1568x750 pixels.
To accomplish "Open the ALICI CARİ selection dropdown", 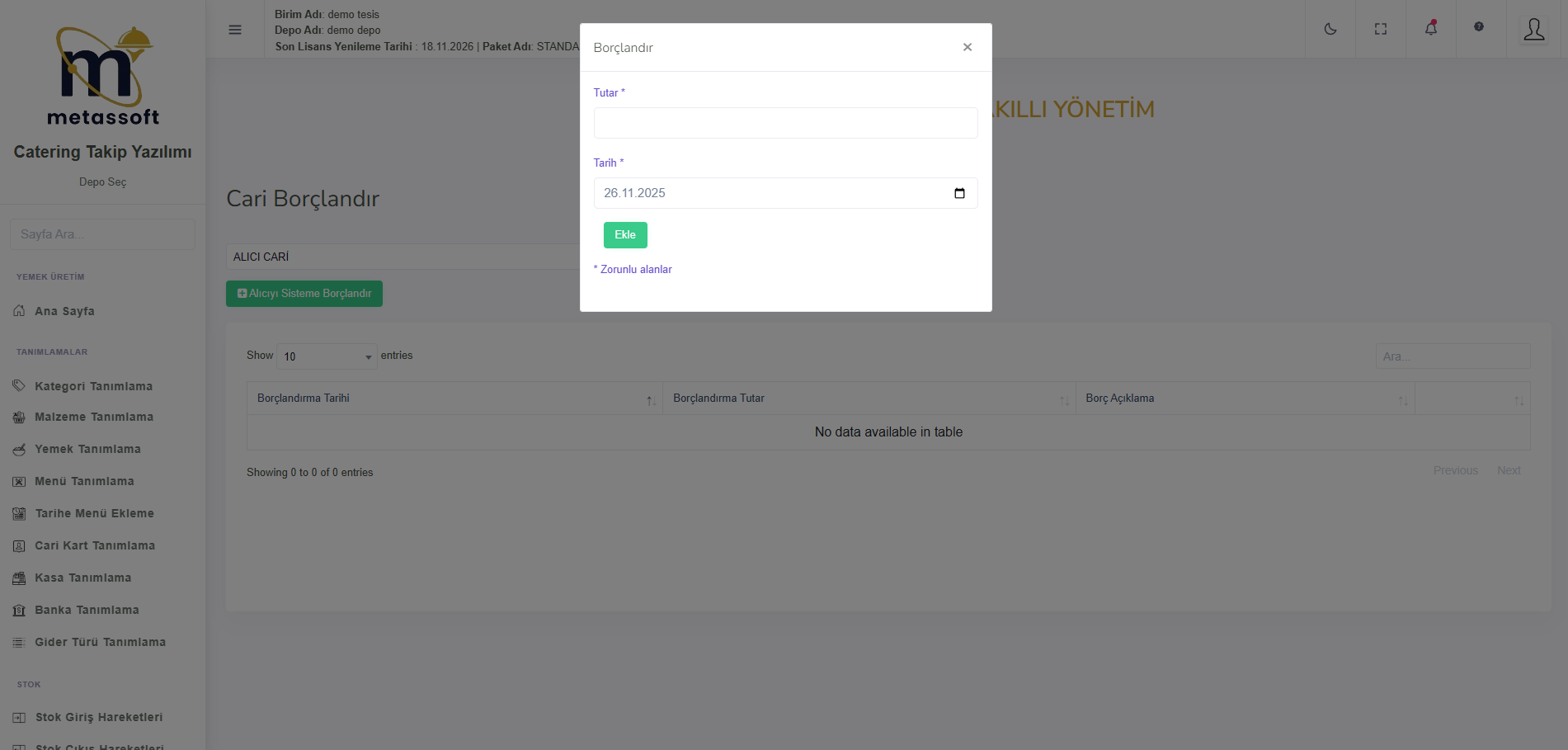I will click(x=403, y=257).
